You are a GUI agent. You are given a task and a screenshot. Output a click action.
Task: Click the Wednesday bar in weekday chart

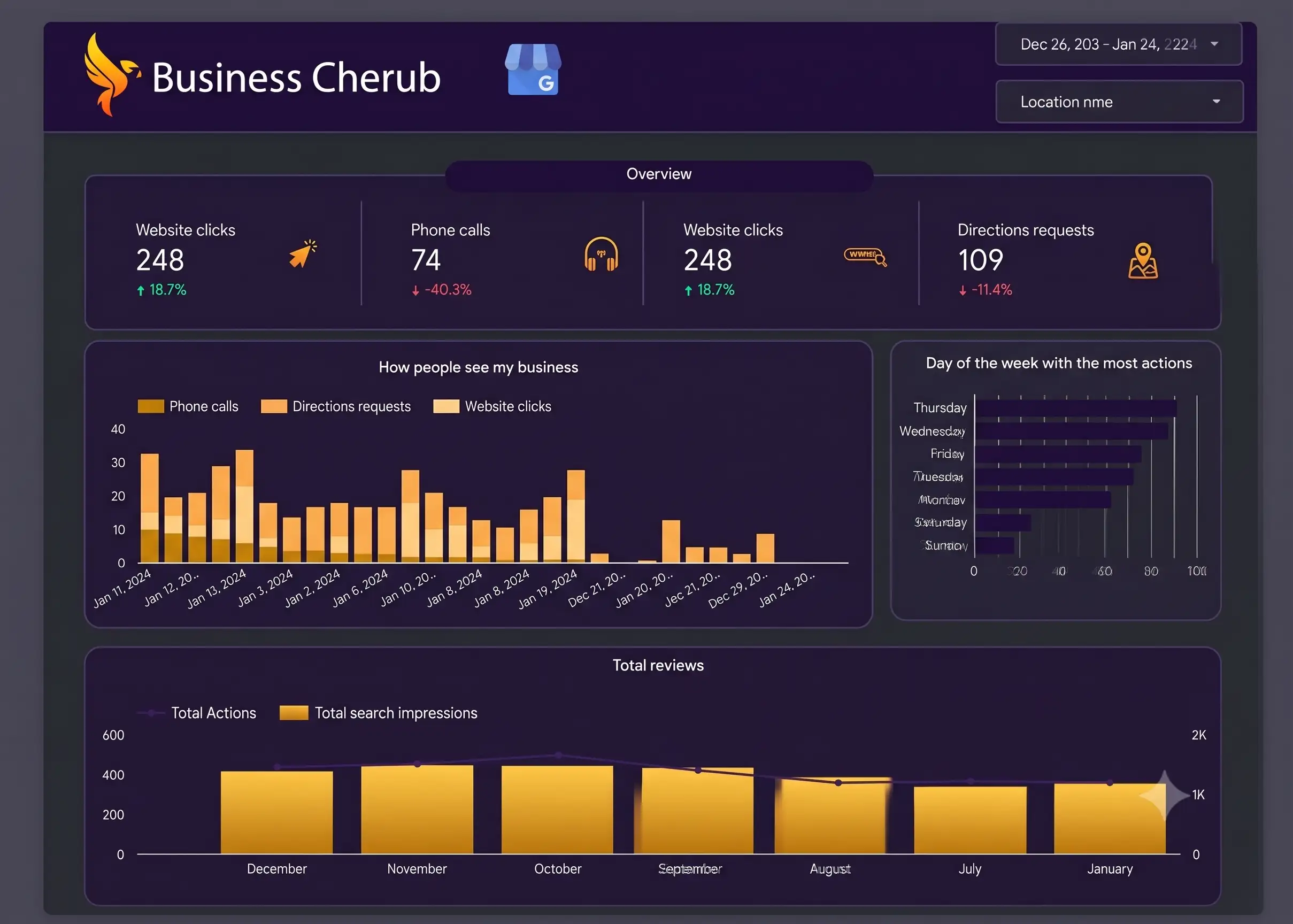tap(1072, 432)
